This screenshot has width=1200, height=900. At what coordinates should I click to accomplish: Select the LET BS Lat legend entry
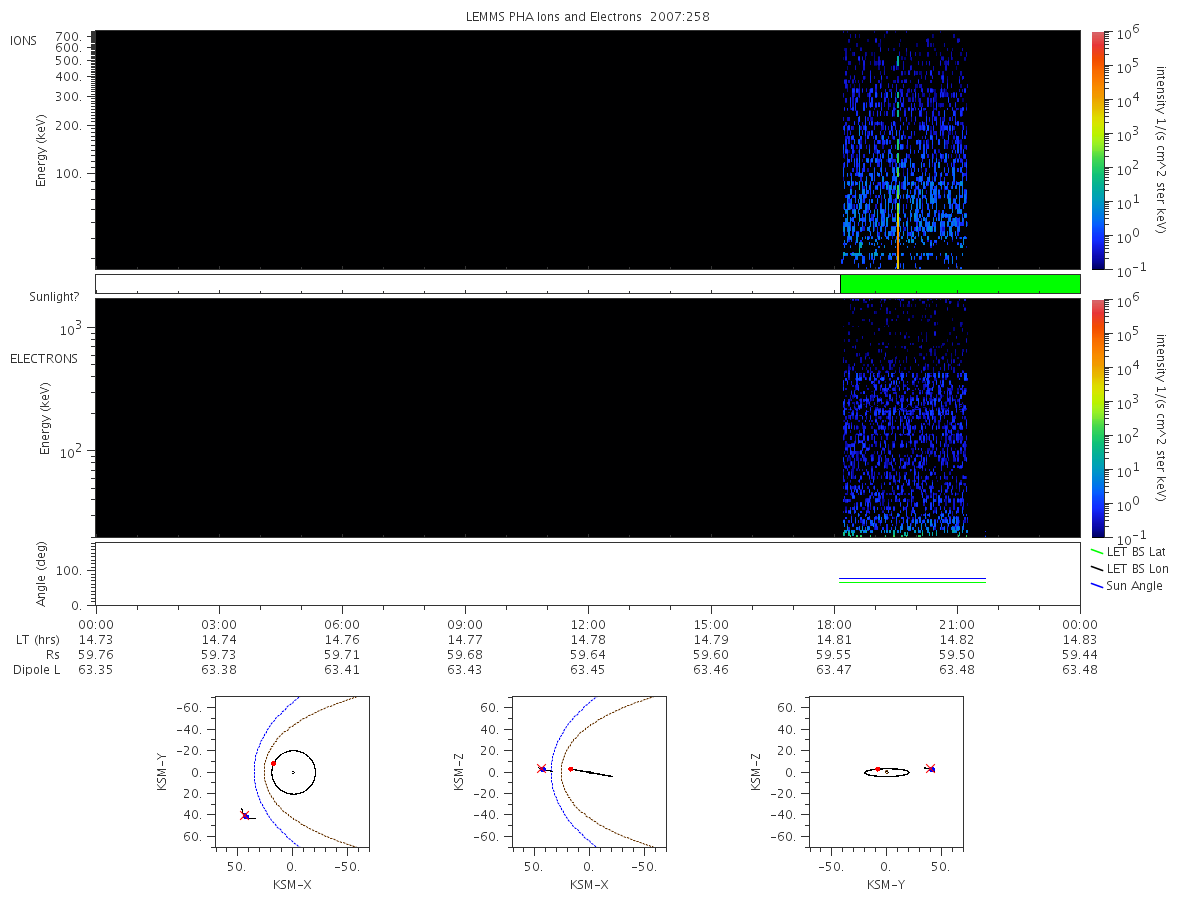pos(1127,551)
